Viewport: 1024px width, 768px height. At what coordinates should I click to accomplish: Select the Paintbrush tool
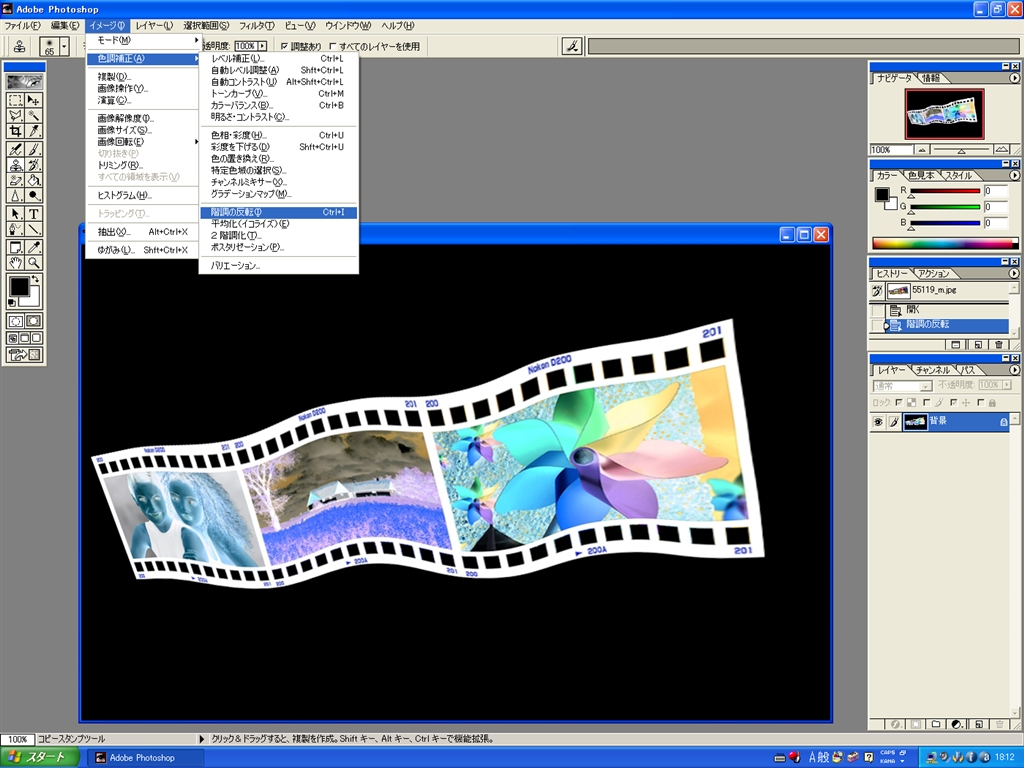point(33,149)
